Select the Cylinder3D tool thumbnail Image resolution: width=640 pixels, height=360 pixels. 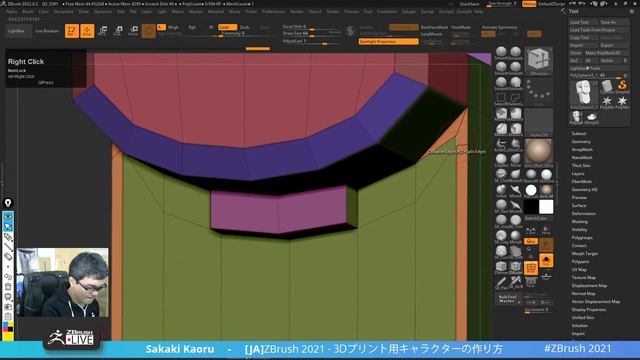click(x=607, y=86)
